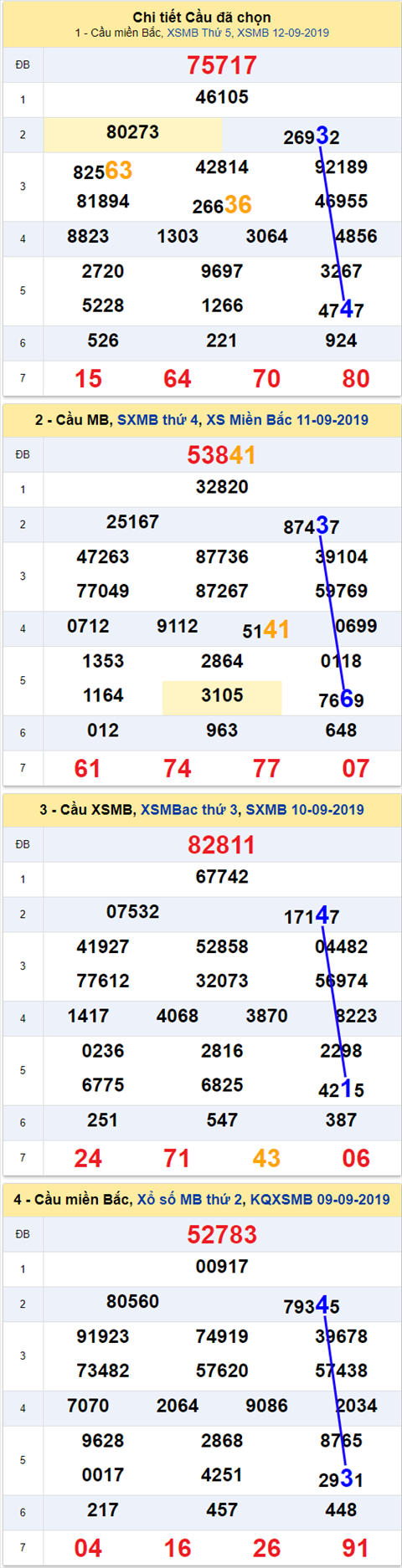Select the number 81894
This screenshot has width=402, height=1568.
103,202
